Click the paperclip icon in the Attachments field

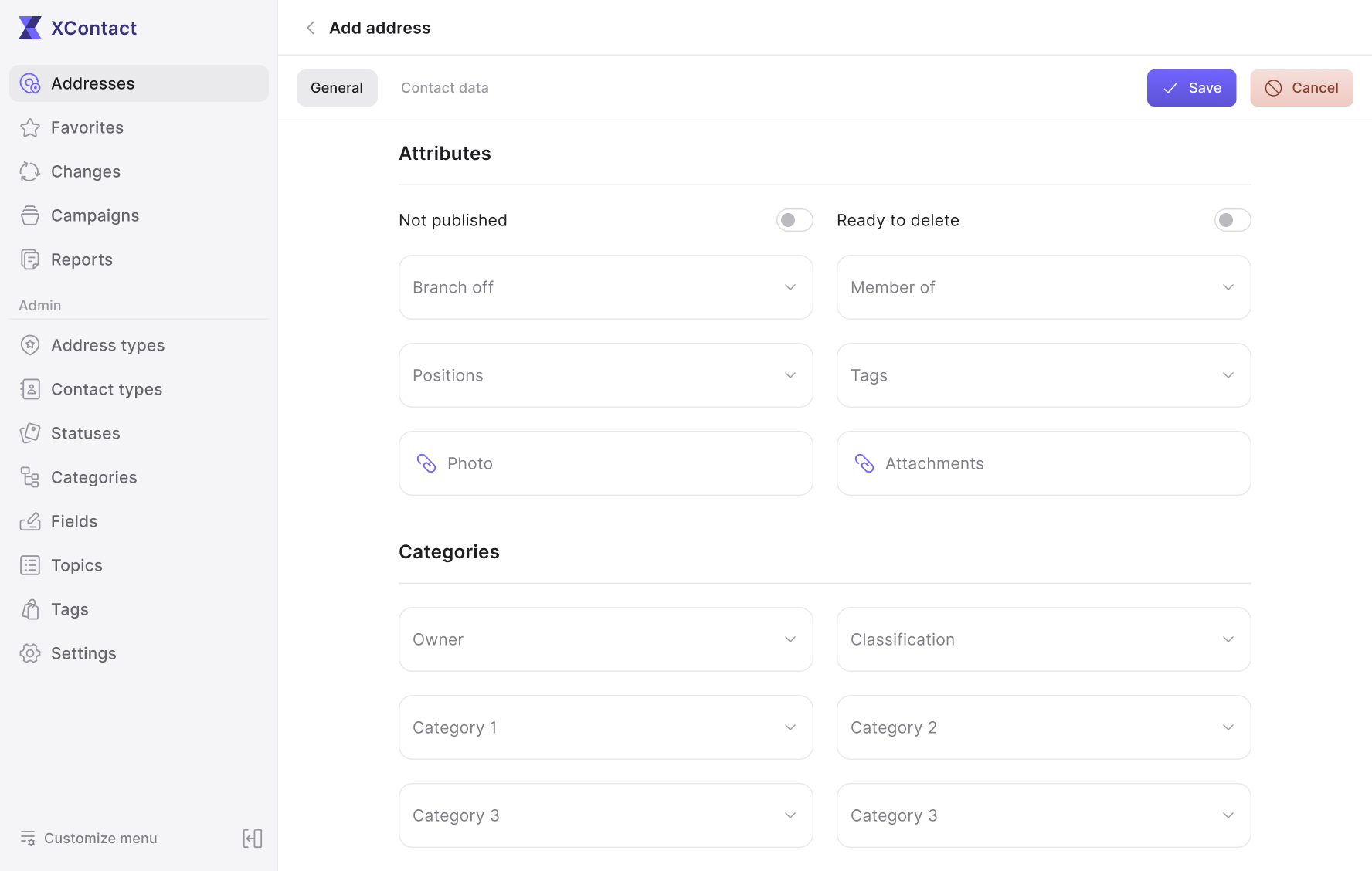(864, 463)
